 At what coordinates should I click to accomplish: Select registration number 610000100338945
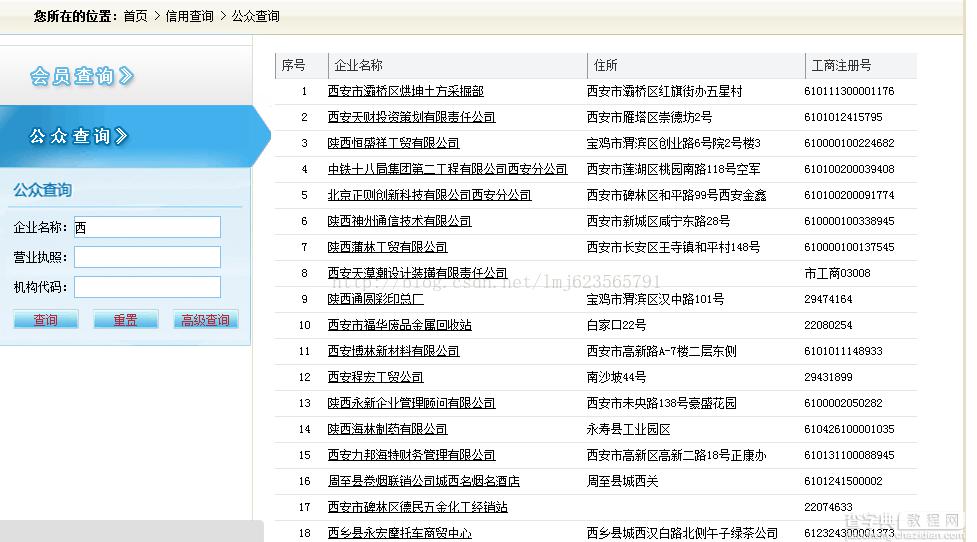point(849,221)
